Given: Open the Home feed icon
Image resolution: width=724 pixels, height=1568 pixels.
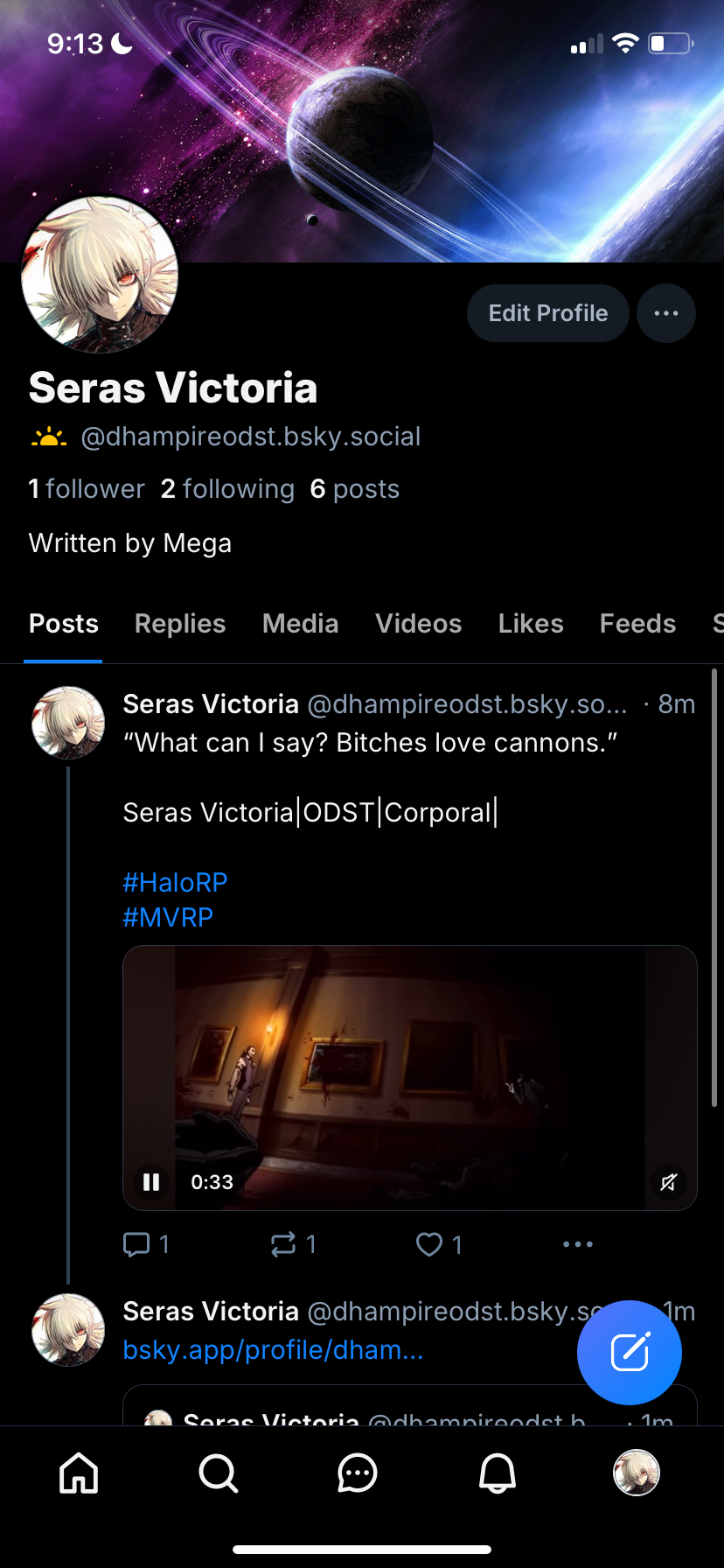Looking at the screenshot, I should pyautogui.click(x=79, y=1473).
